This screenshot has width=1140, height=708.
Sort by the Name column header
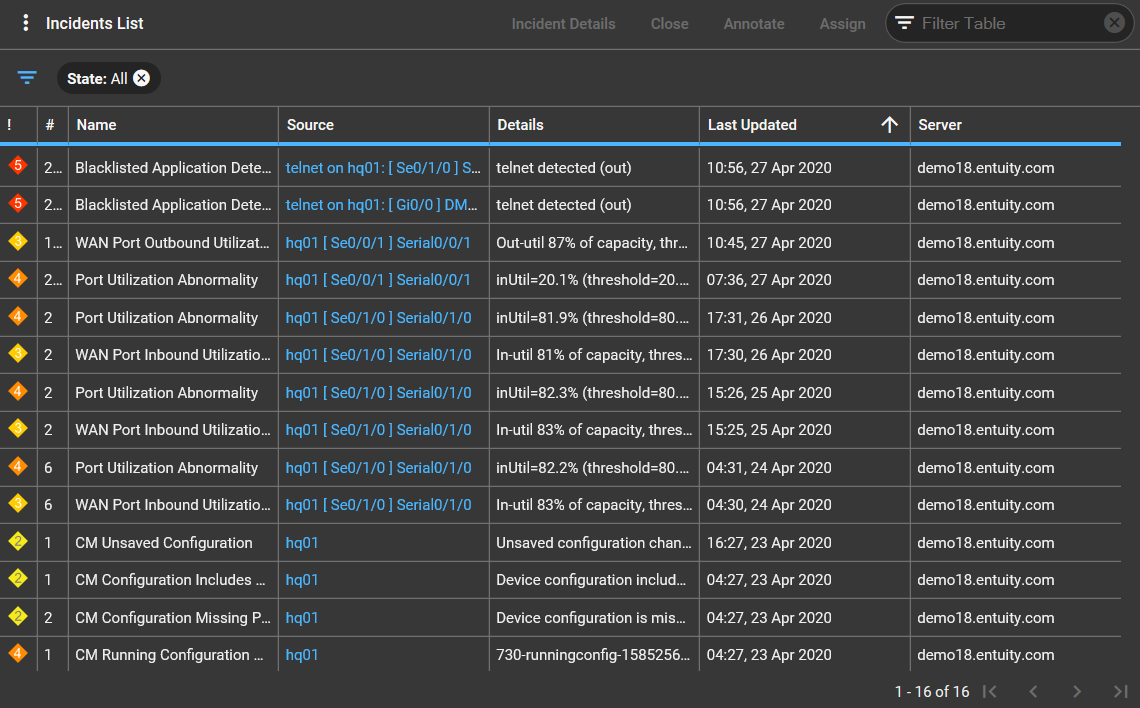tap(97, 125)
